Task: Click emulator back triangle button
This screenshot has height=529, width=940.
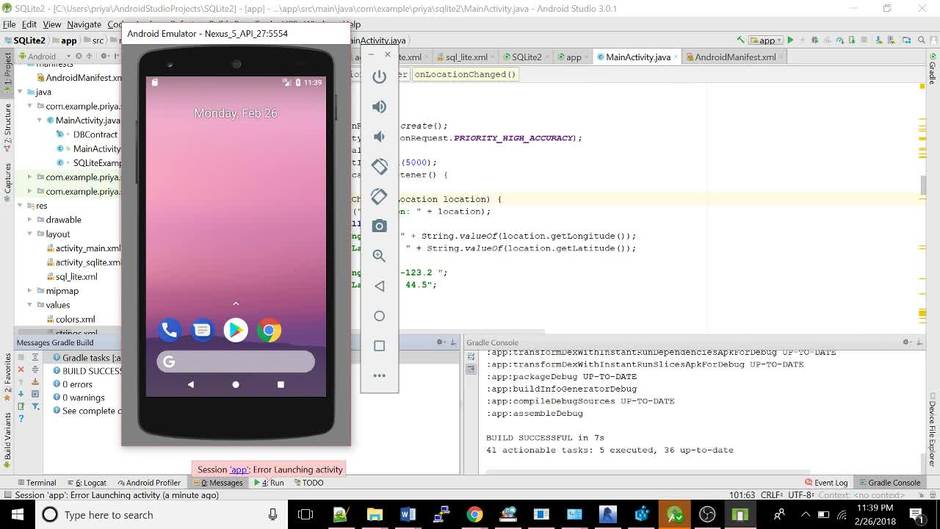Action: coord(379,286)
